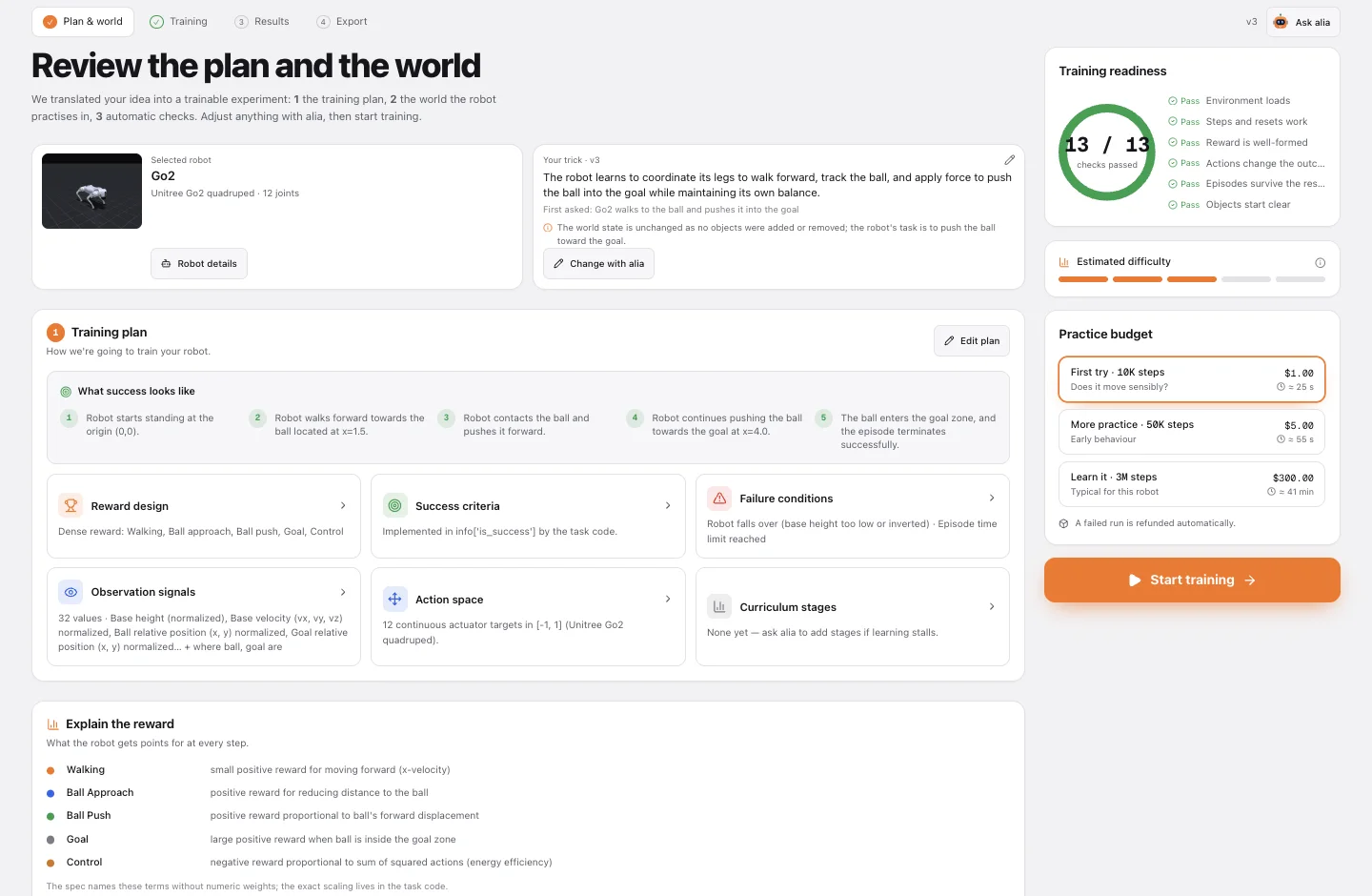The height and width of the screenshot is (896, 1372).
Task: Click the Reward is well-formed check row
Action: pyautogui.click(x=1247, y=143)
